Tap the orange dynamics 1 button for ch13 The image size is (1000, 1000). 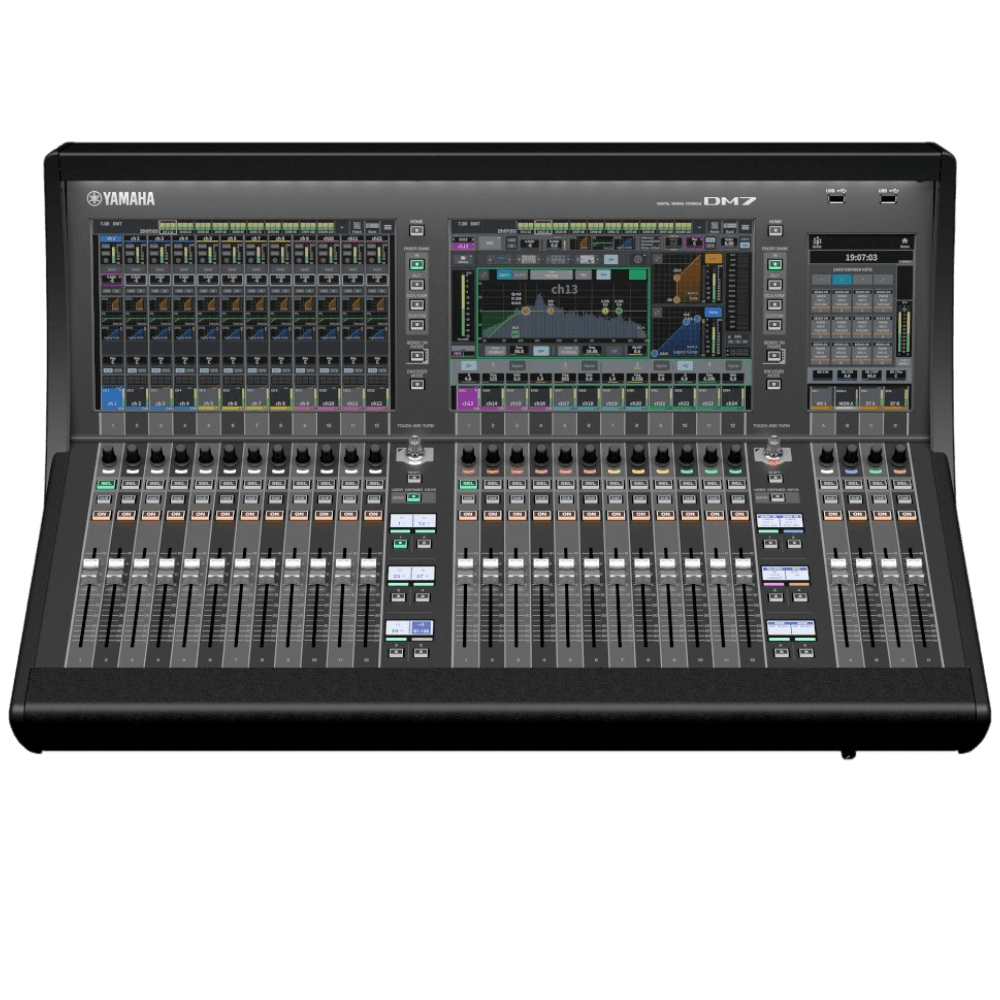click(714, 258)
